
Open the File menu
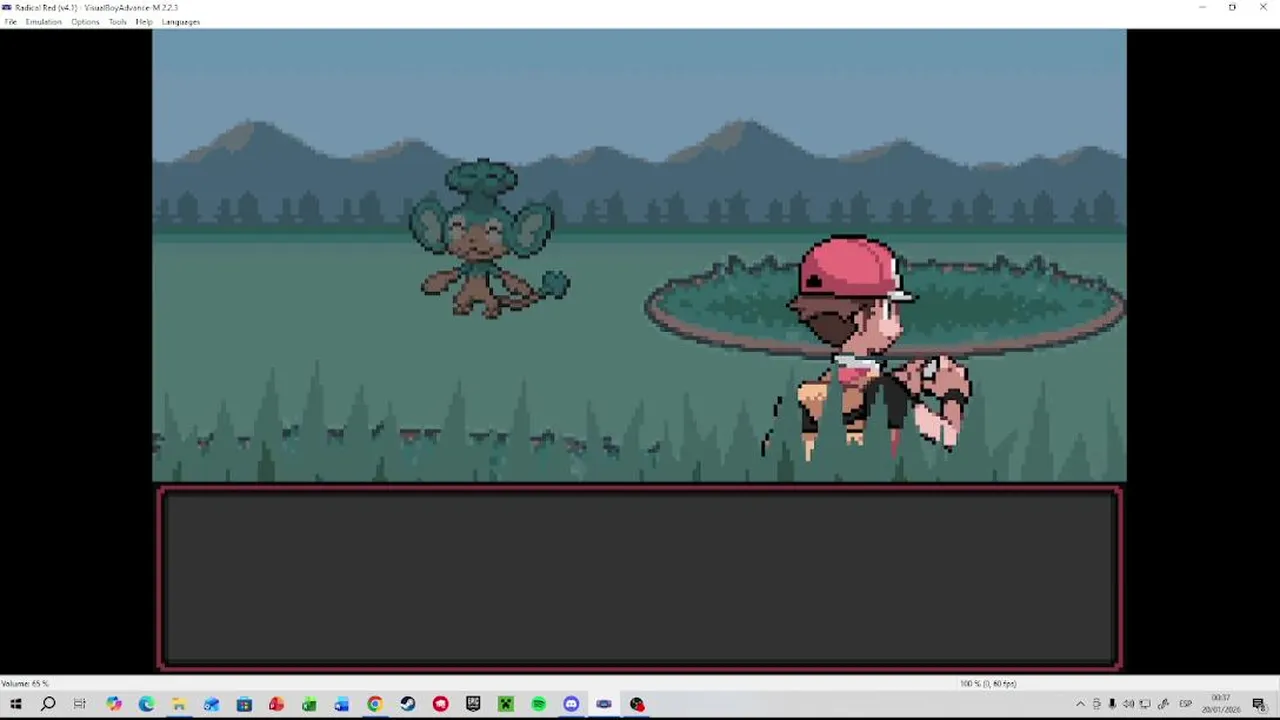pos(10,22)
